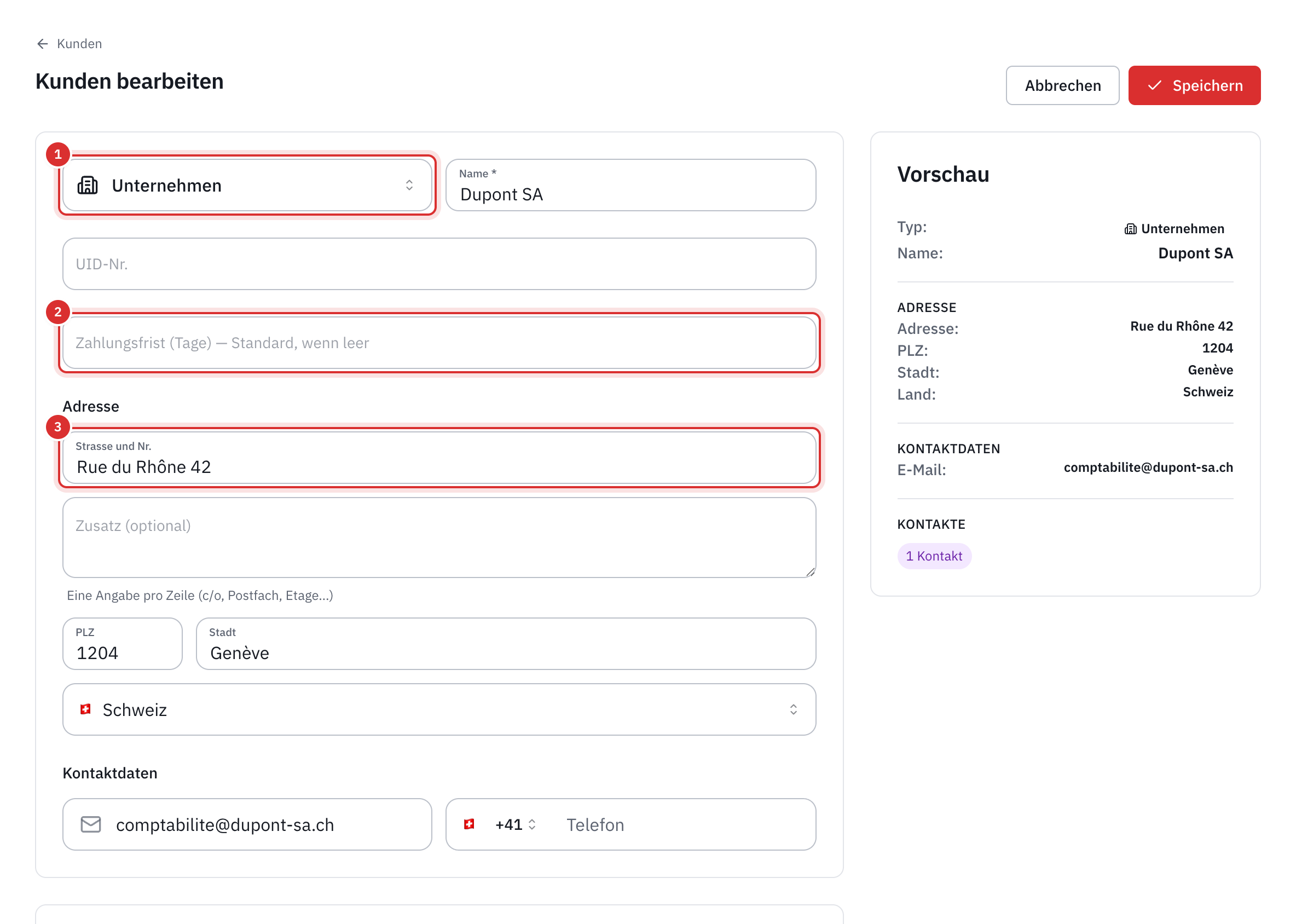Click the Schweiz value in Vorschau Land row
This screenshot has height=924, width=1296.
click(1207, 391)
